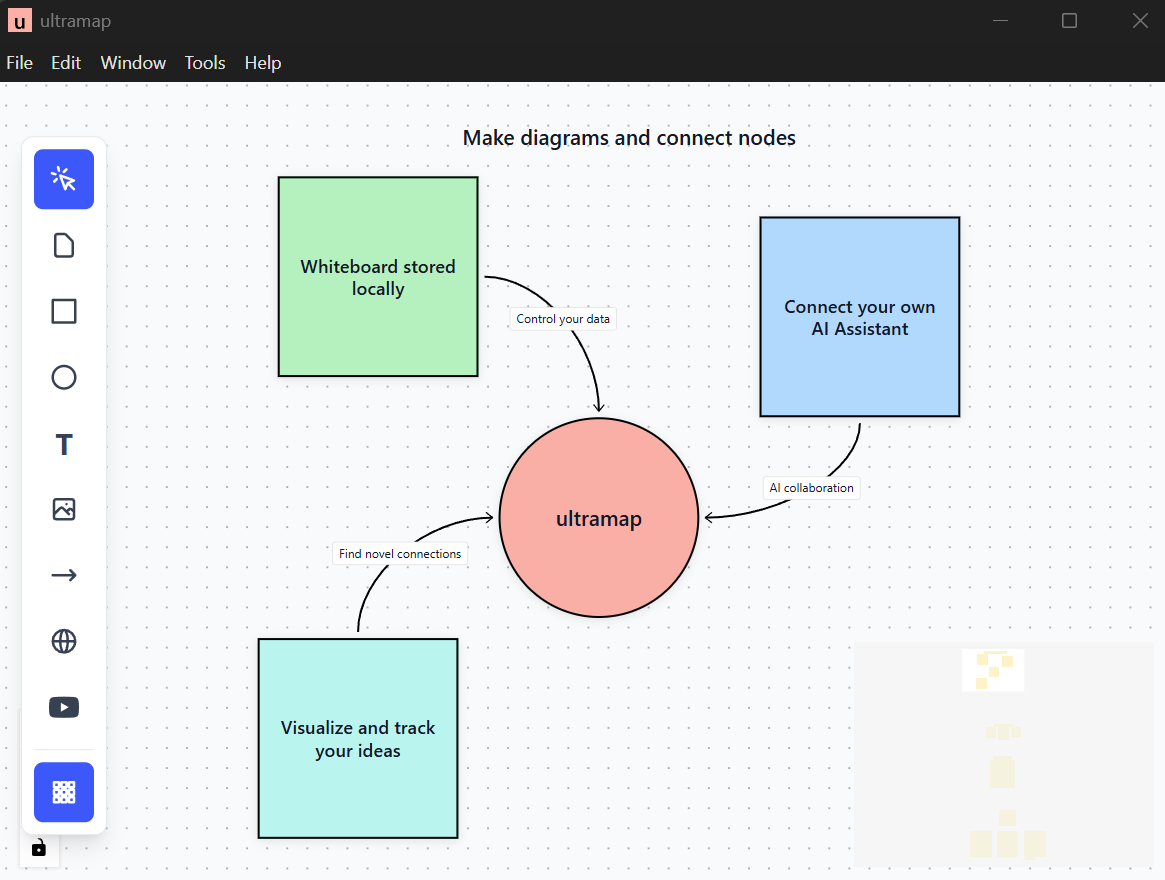Select the pointer selection tool
Viewport: 1165px width, 880px height.
pos(64,179)
